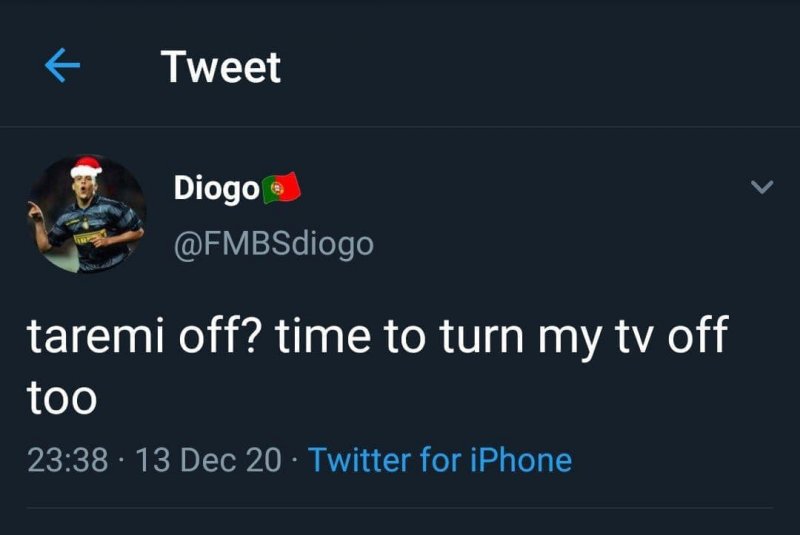Viewport: 800px width, 535px height.
Task: Open the Twitter for iPhone source link
Action: click(440, 460)
